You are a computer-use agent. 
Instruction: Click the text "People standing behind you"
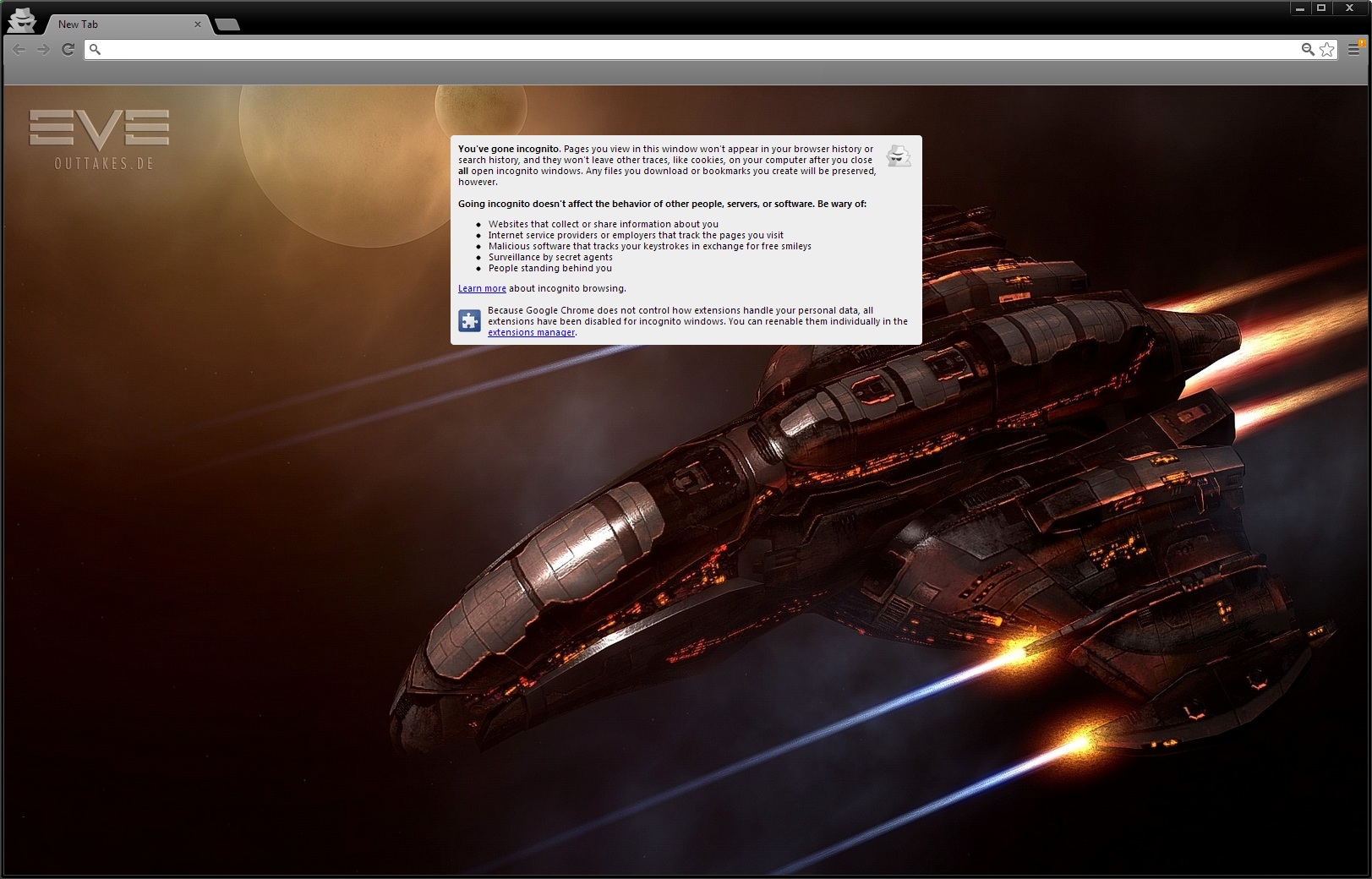(549, 269)
